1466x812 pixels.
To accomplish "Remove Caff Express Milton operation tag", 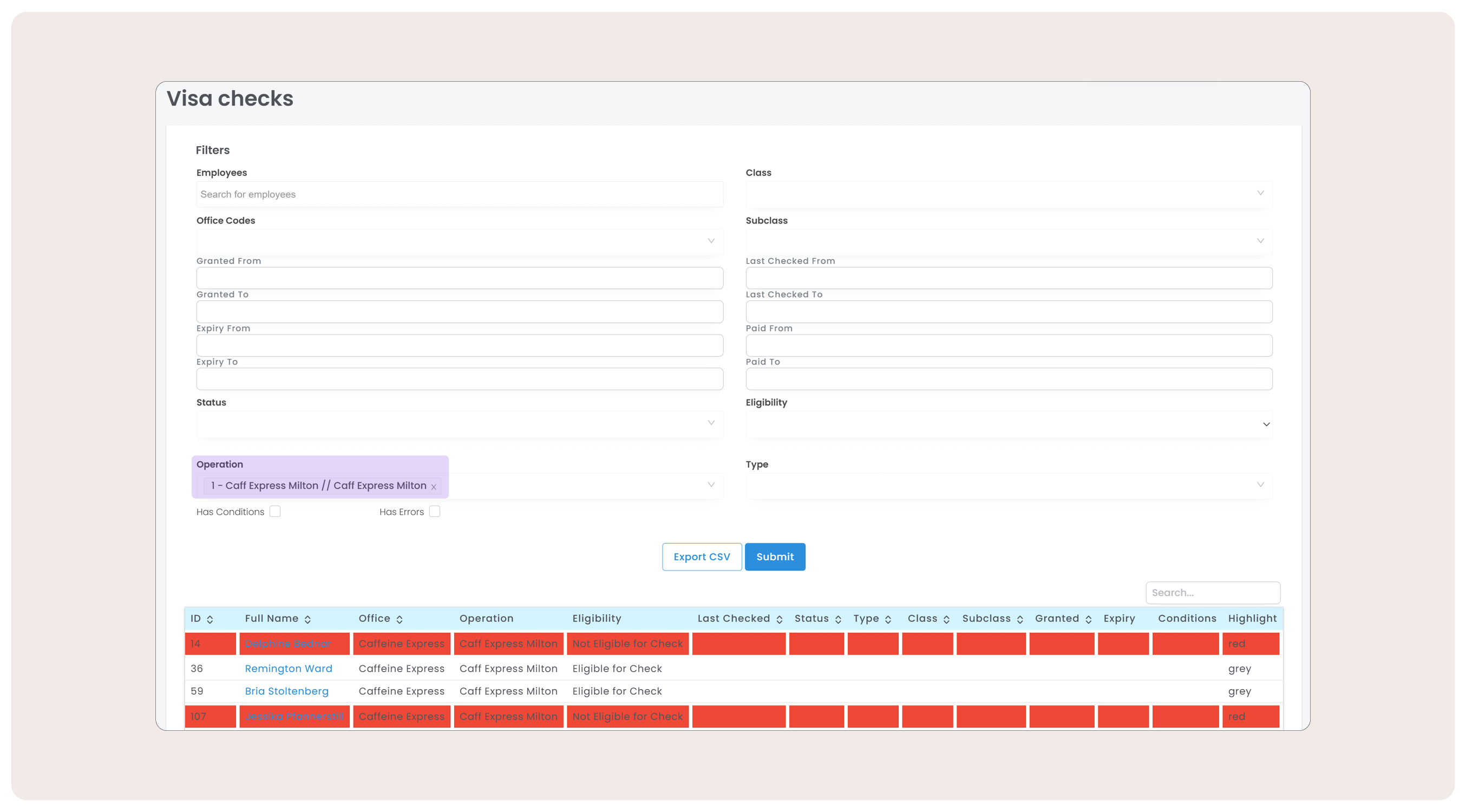I will click(x=434, y=487).
